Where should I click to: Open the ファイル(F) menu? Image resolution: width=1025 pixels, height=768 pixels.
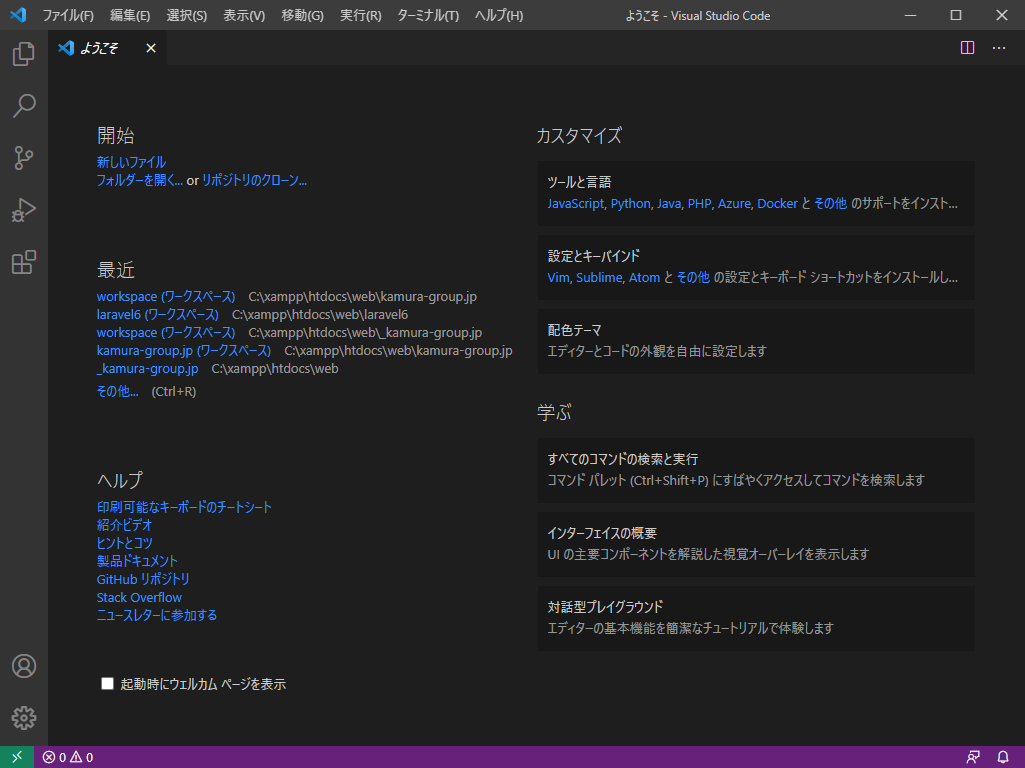[x=68, y=15]
